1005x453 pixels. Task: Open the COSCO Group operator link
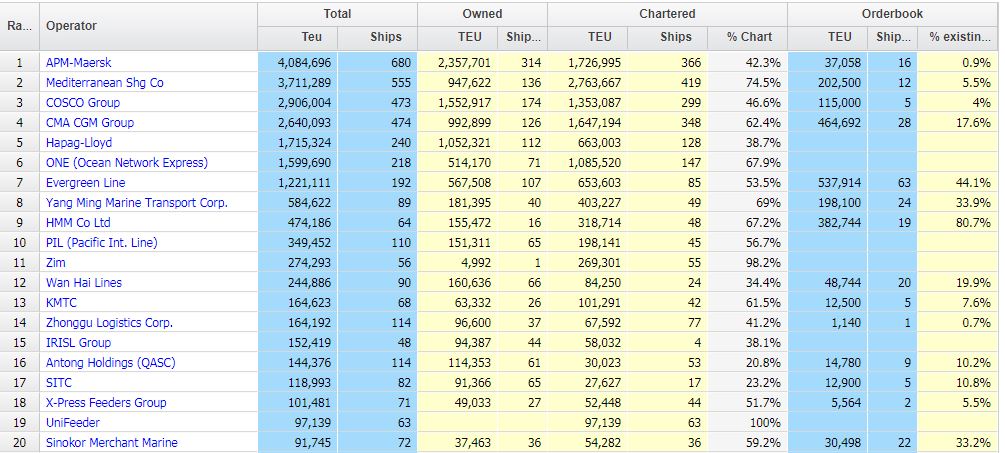pos(83,103)
